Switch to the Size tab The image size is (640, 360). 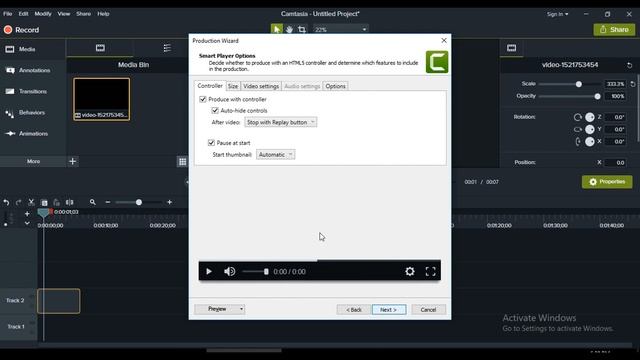coord(233,86)
